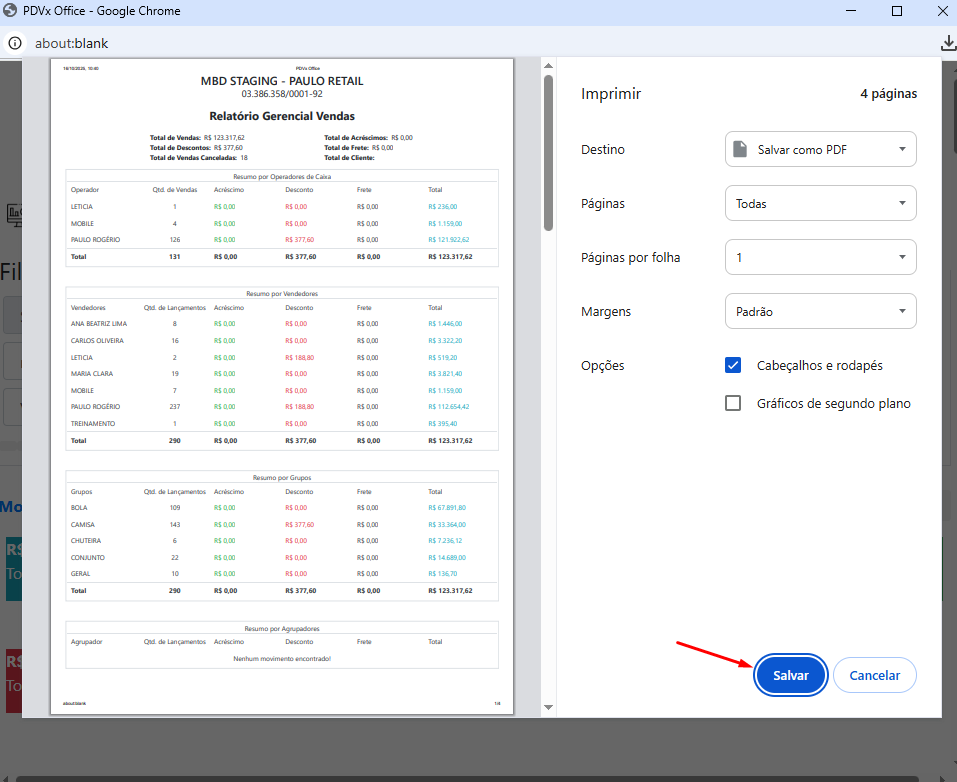This screenshot has width=957, height=782.
Task: Click the Relatório Gerencial Vendas preview page
Action: tap(282, 386)
